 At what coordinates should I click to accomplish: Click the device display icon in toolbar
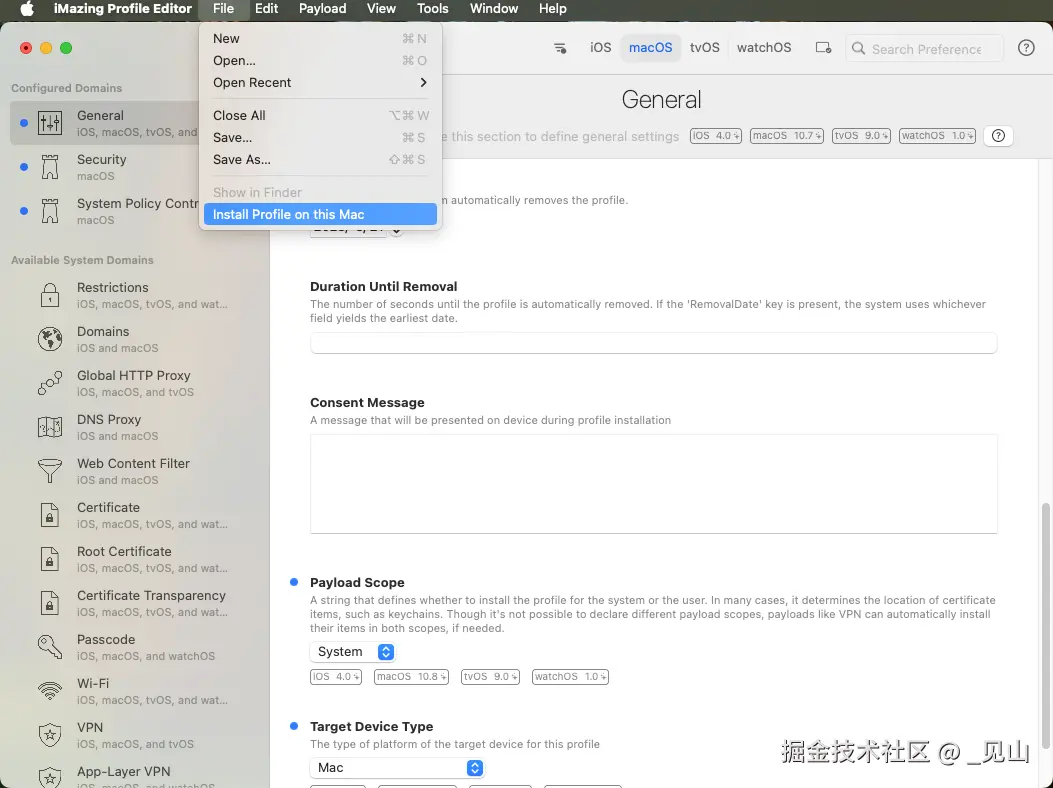(x=823, y=48)
